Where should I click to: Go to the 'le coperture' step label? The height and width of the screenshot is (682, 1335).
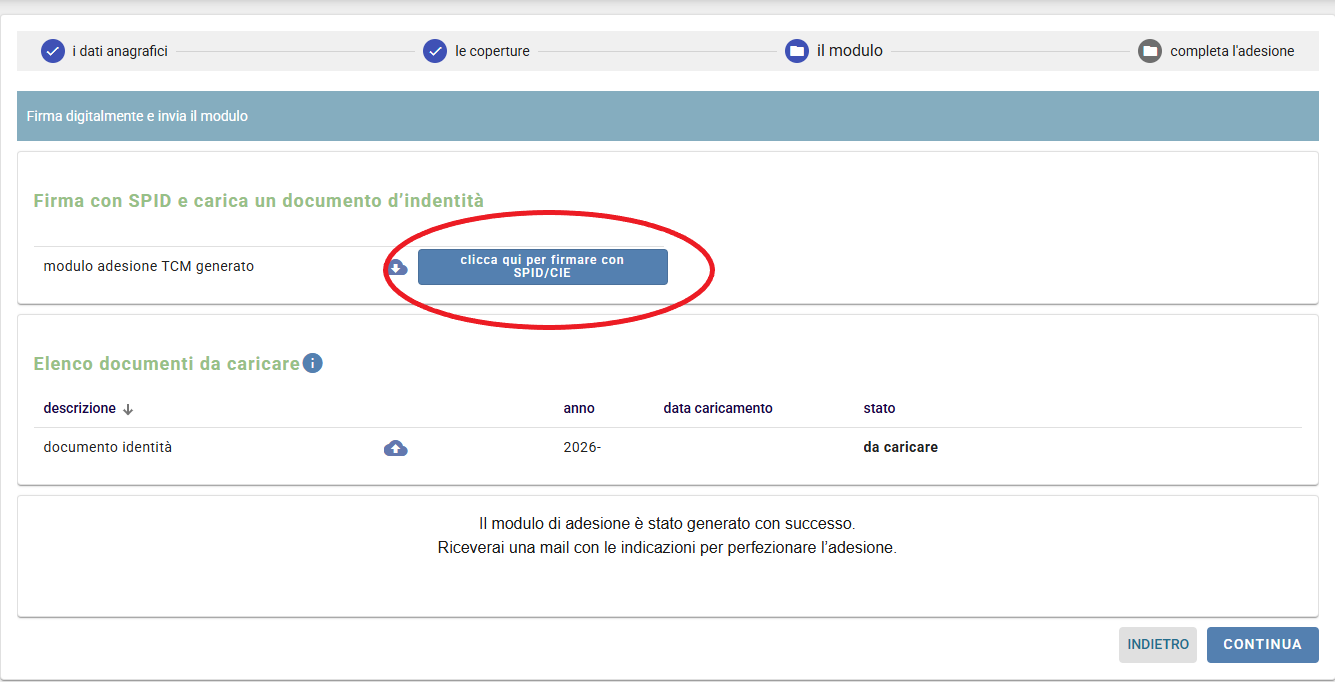[x=492, y=51]
